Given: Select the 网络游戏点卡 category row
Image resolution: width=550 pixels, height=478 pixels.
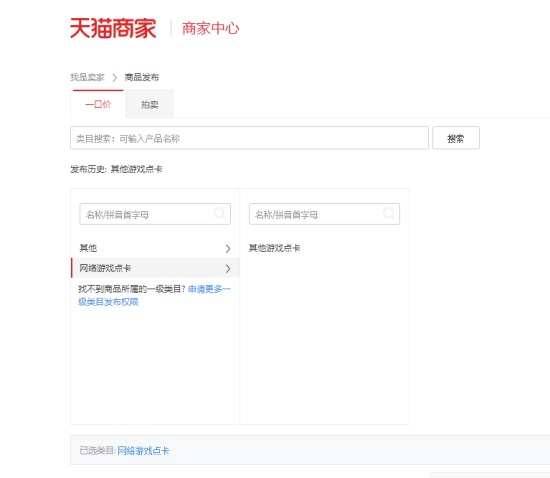Looking at the screenshot, I should (155, 268).
